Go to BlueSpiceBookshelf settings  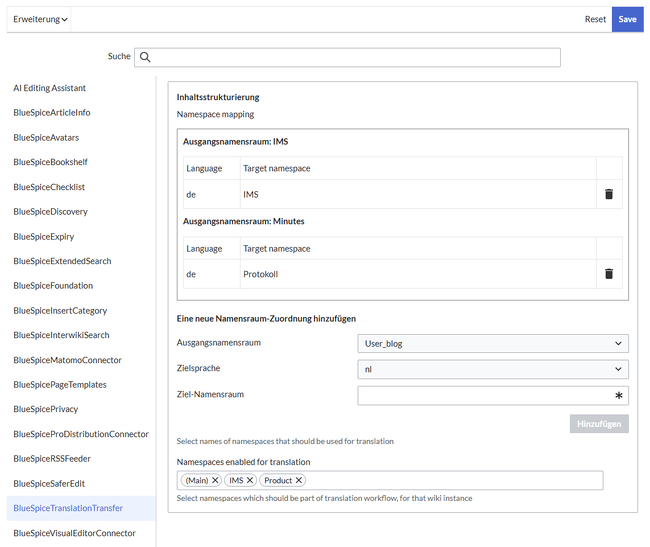pyautogui.click(x=50, y=162)
